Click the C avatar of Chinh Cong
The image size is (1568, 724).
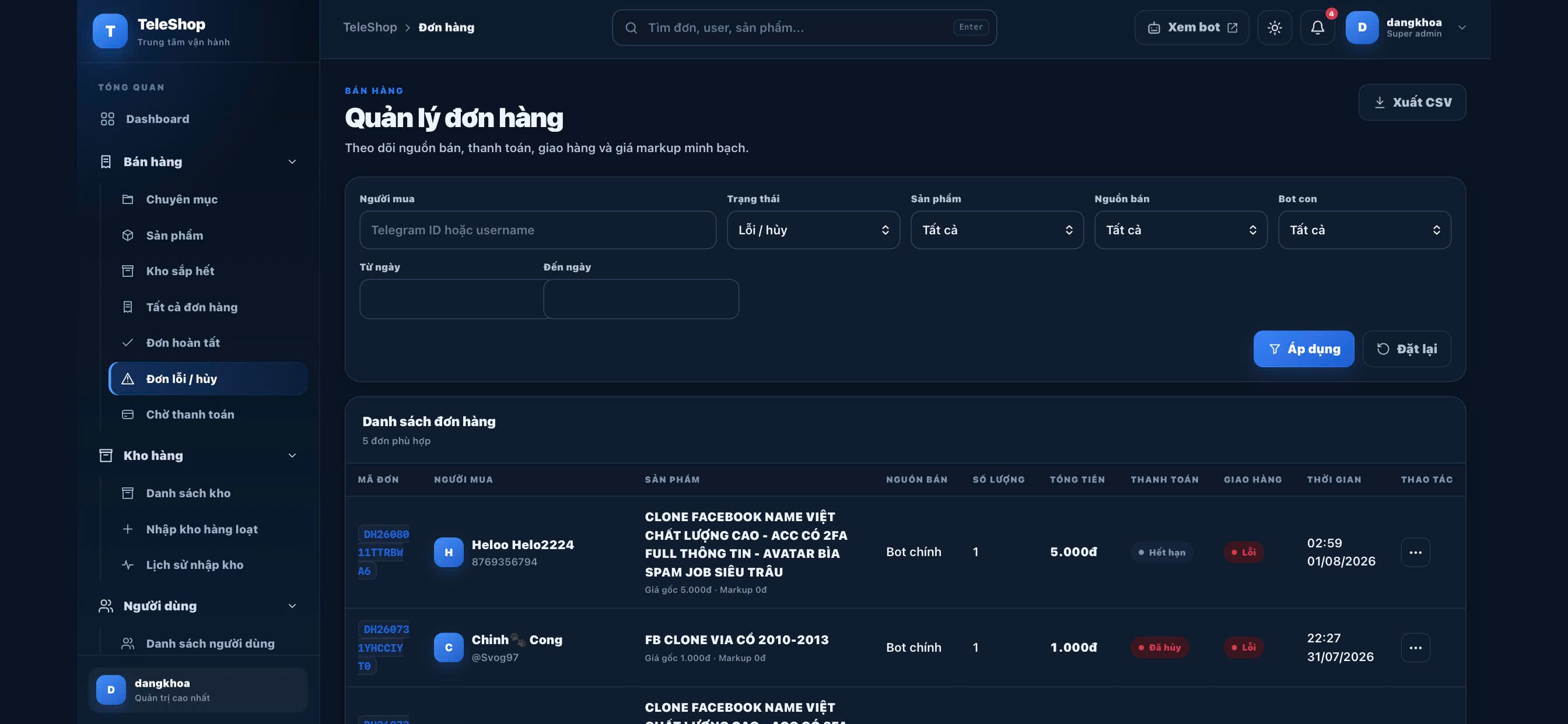[x=449, y=647]
